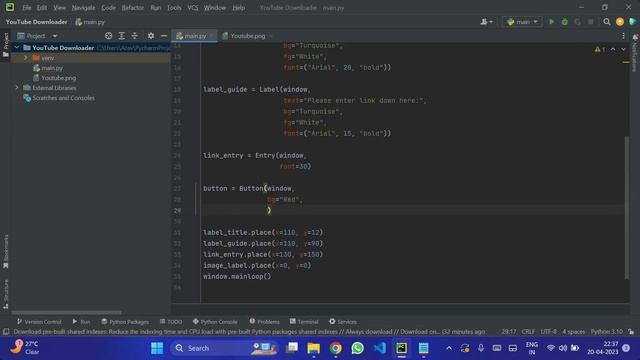
Task: Open the Terminal tool window
Action: click(304, 322)
